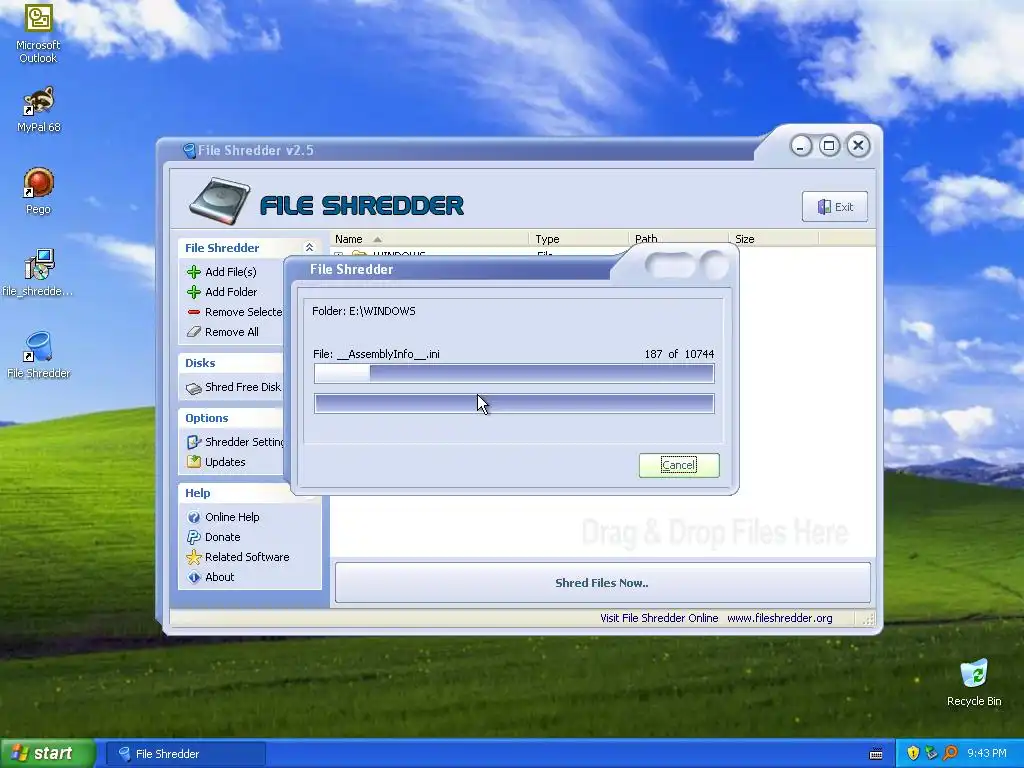Click the Shredder Settings icon
The image size is (1024, 768).
tap(194, 442)
